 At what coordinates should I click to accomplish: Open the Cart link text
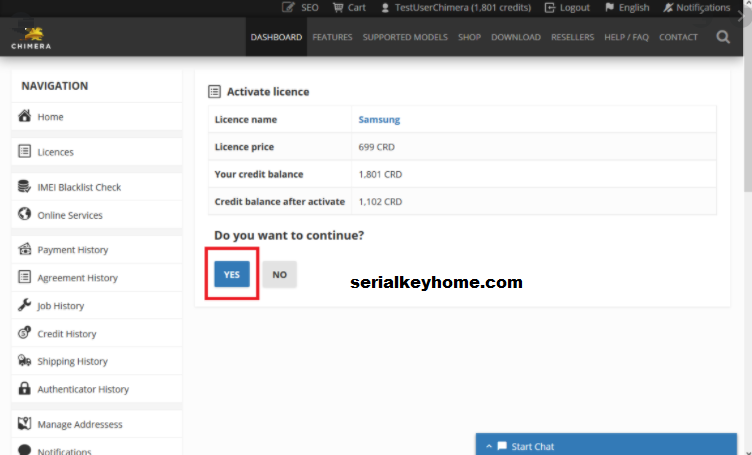356,8
